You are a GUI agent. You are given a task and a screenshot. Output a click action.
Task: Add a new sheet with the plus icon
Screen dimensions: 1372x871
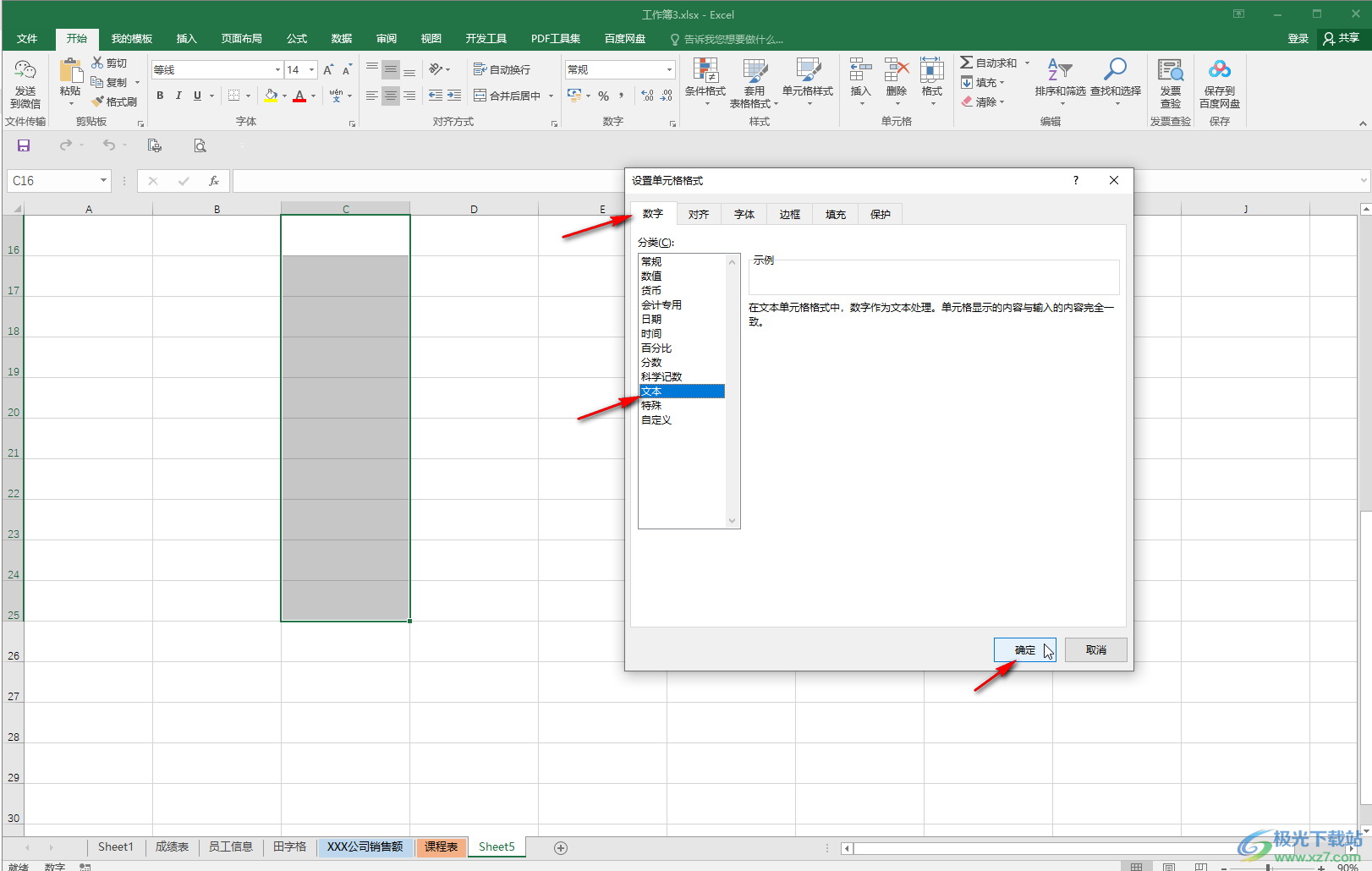tap(560, 847)
